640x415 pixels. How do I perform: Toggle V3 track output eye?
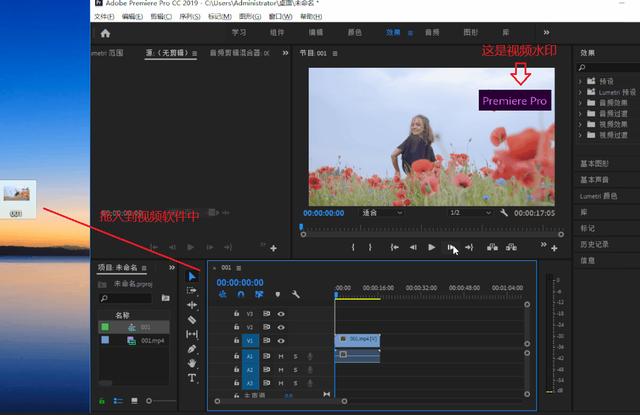tap(281, 314)
